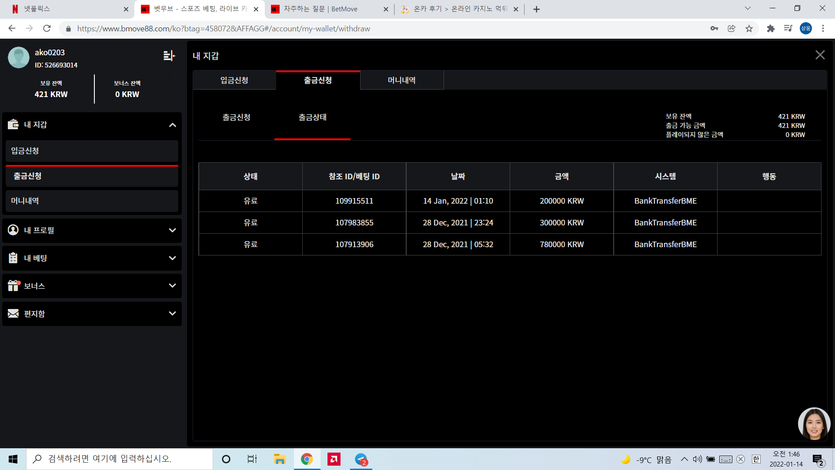835x470 pixels.
Task: Expand the 내 베팅 section
Action: 173,258
